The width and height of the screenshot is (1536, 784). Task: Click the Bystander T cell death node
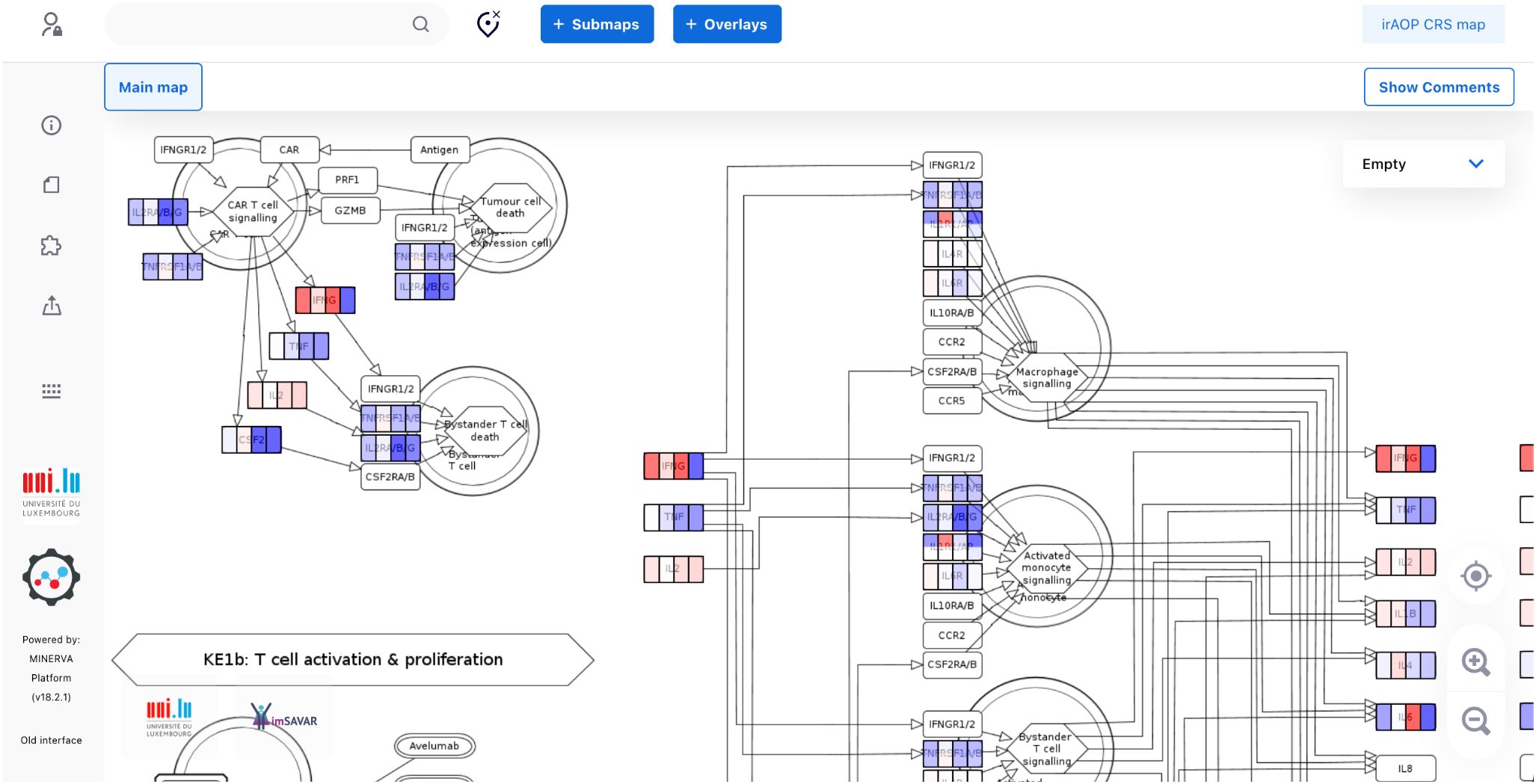[485, 430]
